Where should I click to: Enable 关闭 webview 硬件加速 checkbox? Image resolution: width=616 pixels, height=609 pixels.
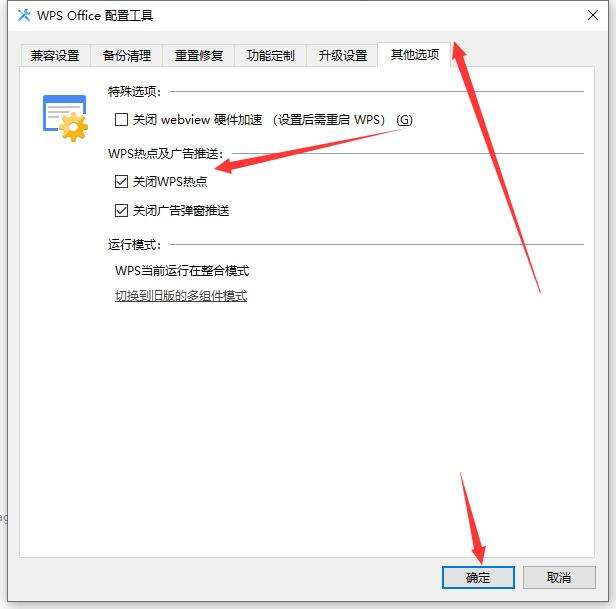point(121,119)
